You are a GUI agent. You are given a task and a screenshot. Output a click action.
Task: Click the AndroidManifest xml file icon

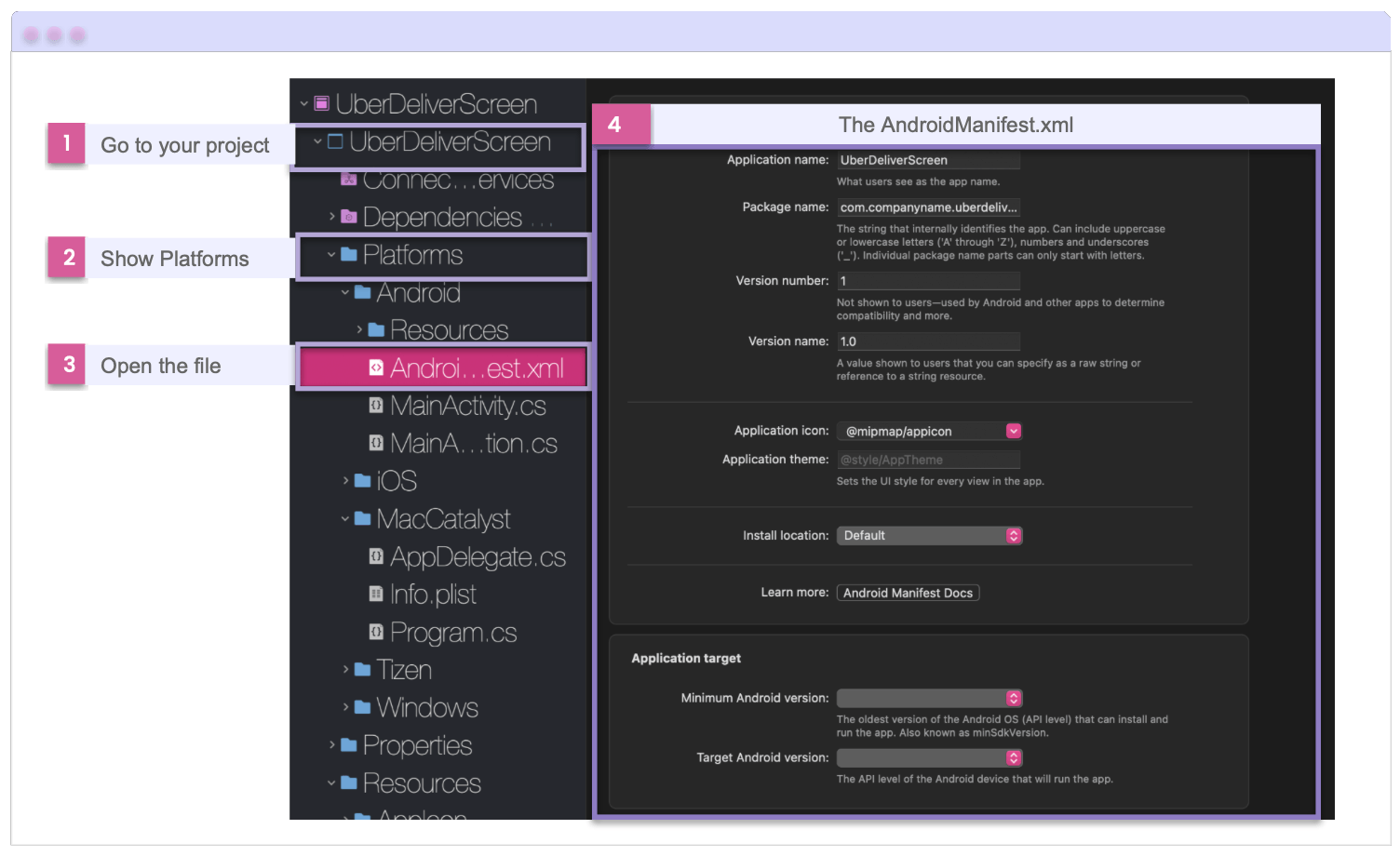click(x=376, y=368)
